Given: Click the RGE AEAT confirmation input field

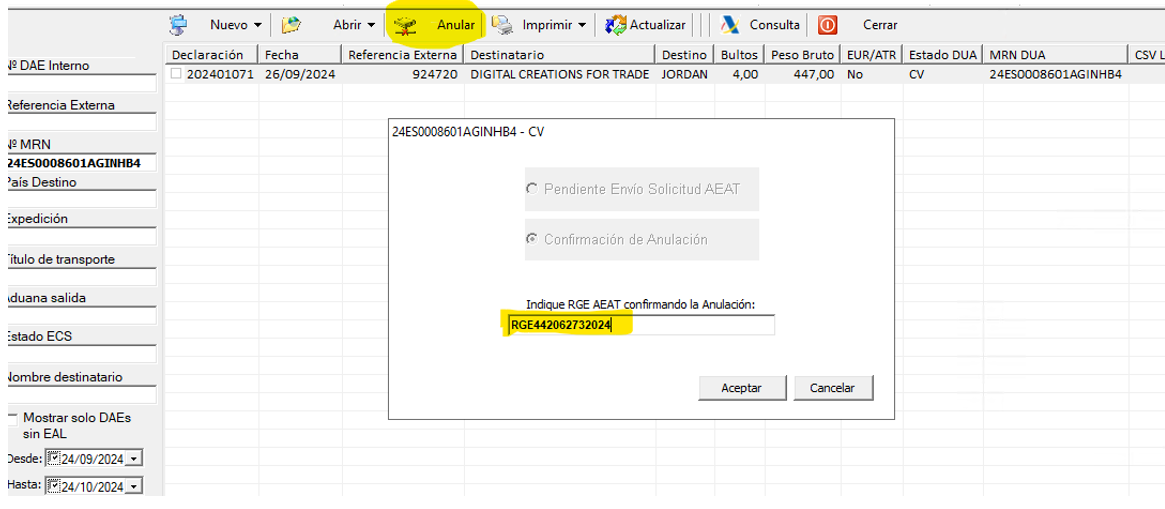Looking at the screenshot, I should pos(640,325).
